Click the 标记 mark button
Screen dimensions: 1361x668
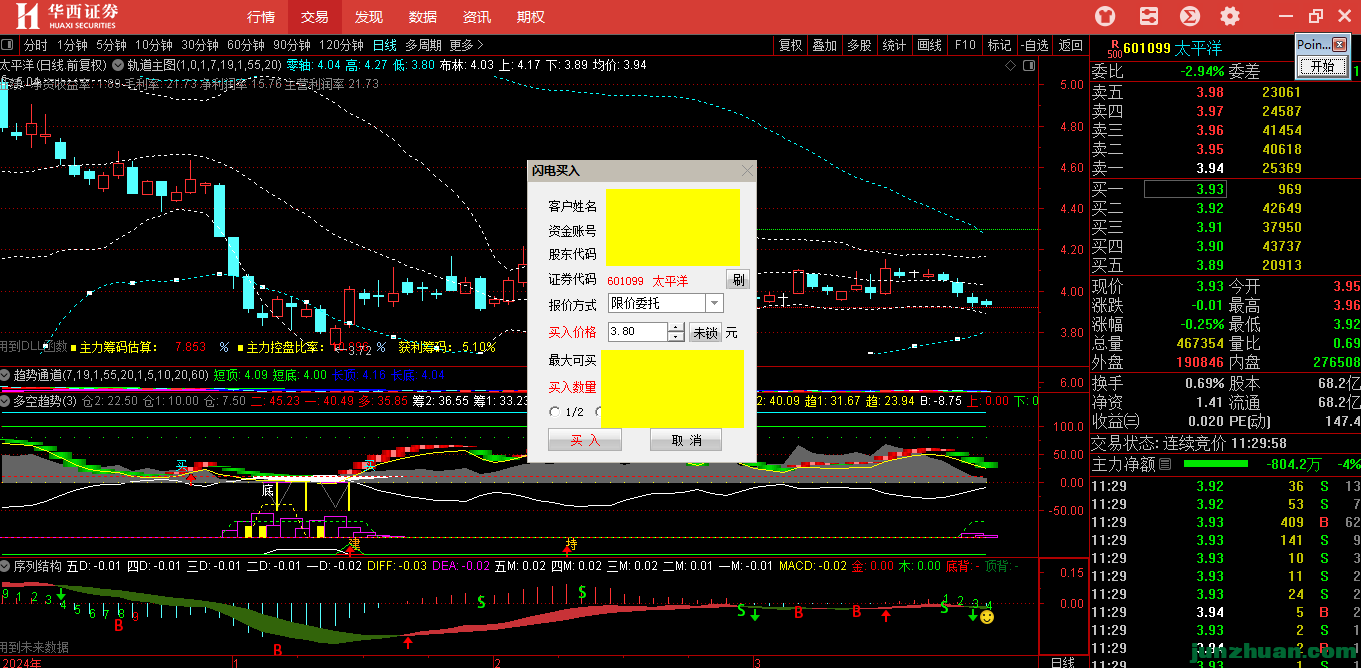click(x=999, y=45)
